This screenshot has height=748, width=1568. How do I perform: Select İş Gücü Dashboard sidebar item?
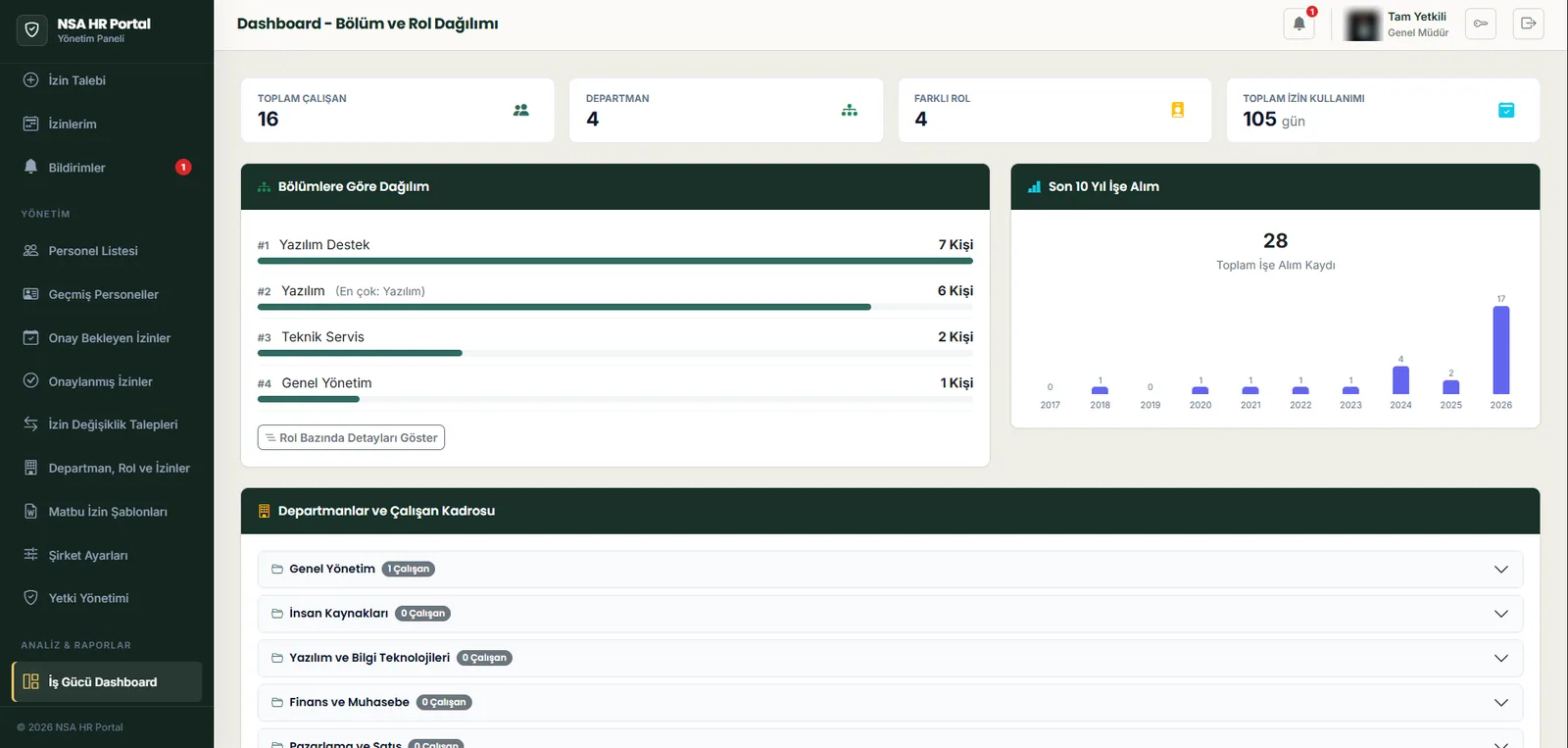(107, 682)
